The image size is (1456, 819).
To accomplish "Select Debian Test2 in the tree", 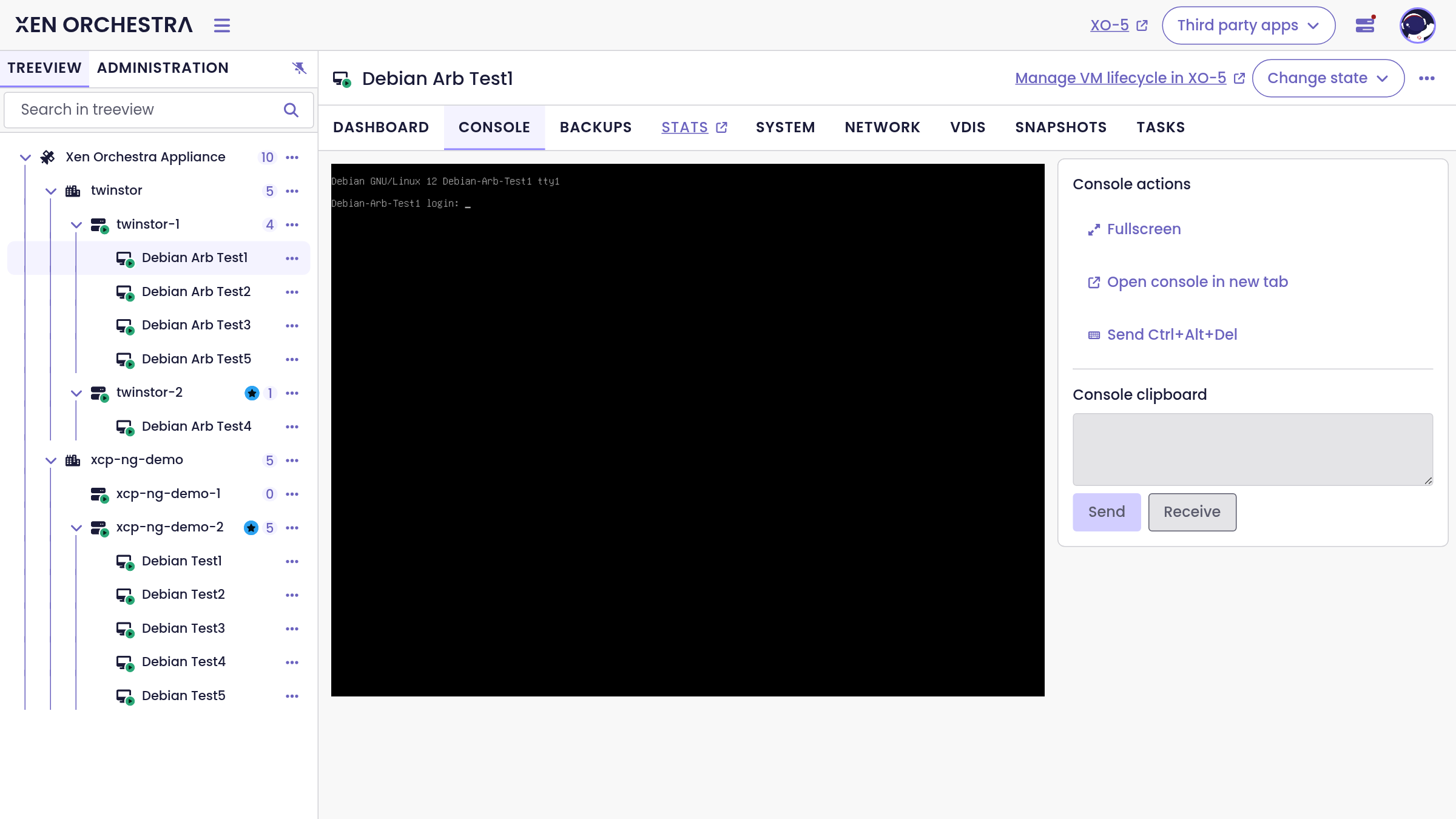I will point(159,595).
